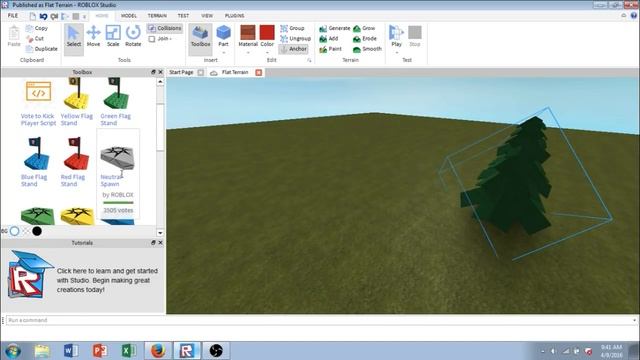Viewport: 640px width, 360px height.
Task: Switch to the TEST ribbon tab
Action: coord(183,16)
